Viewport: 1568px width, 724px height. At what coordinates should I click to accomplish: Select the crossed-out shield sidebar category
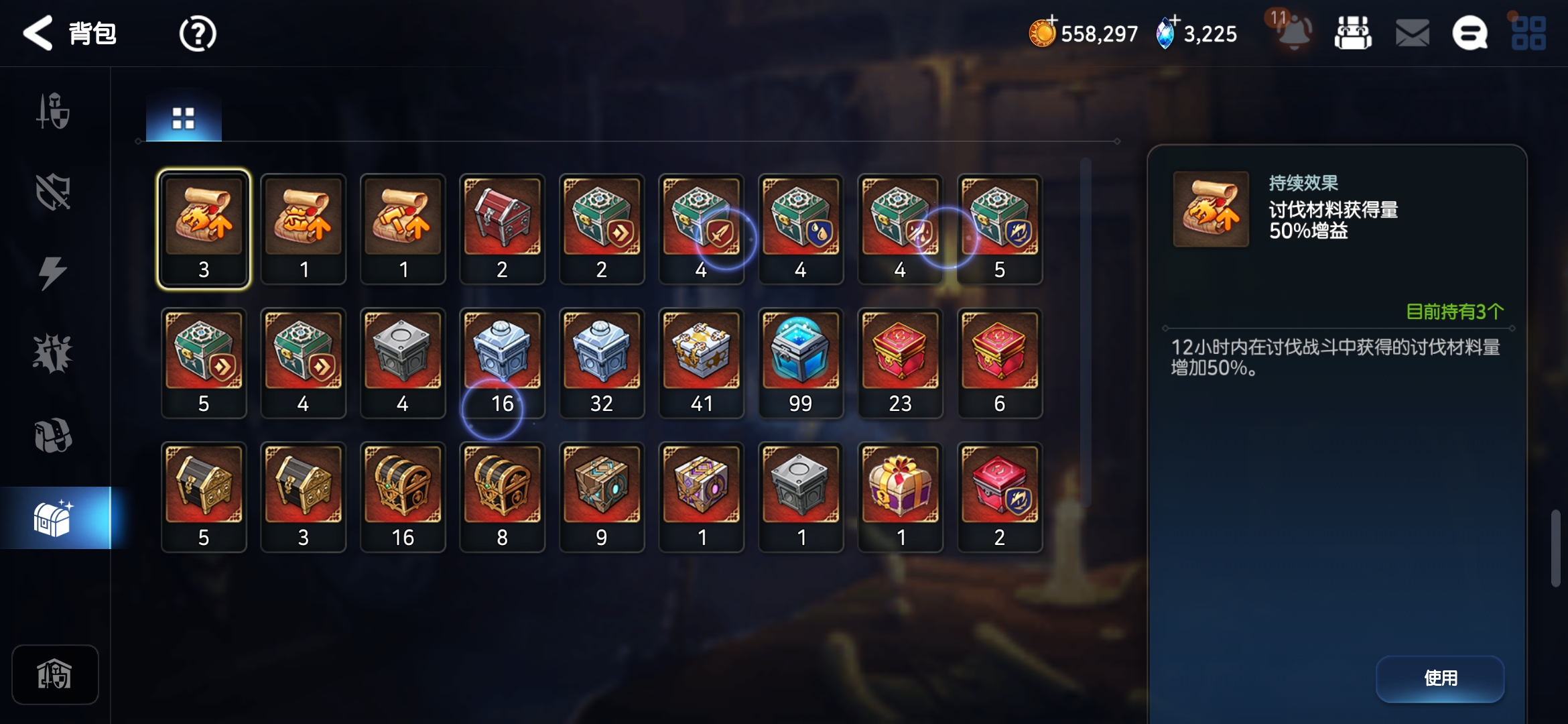click(x=53, y=192)
